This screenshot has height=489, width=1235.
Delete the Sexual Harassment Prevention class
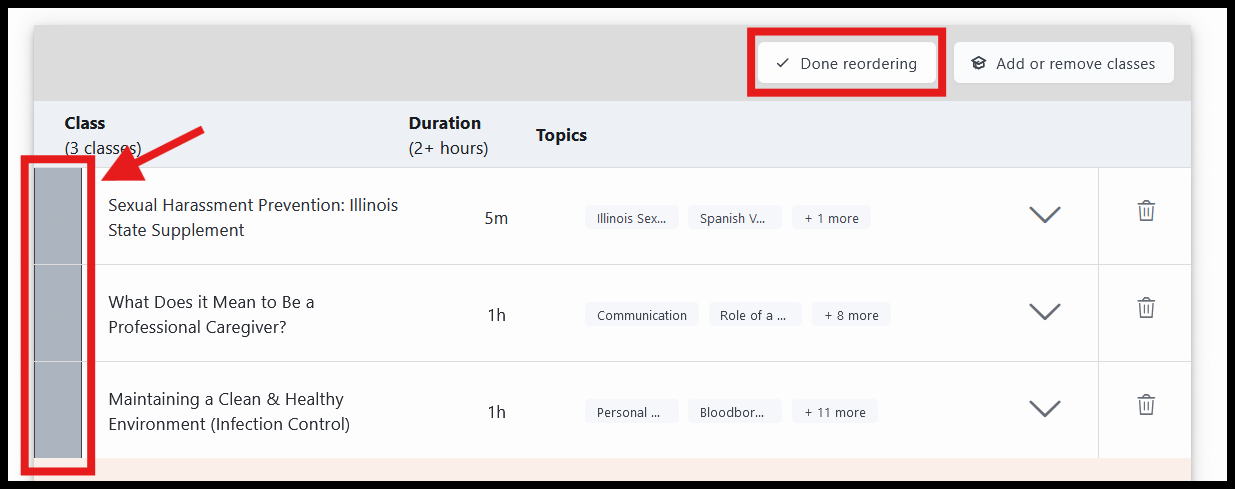[1146, 211]
